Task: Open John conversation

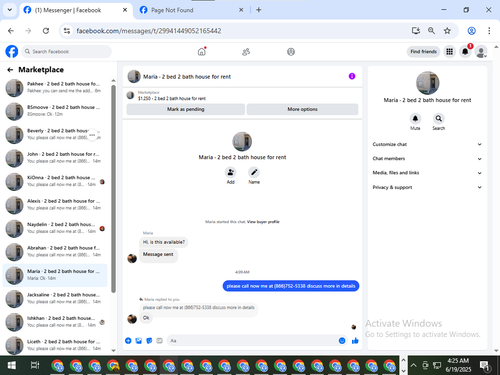Action: pyautogui.click(x=55, y=158)
